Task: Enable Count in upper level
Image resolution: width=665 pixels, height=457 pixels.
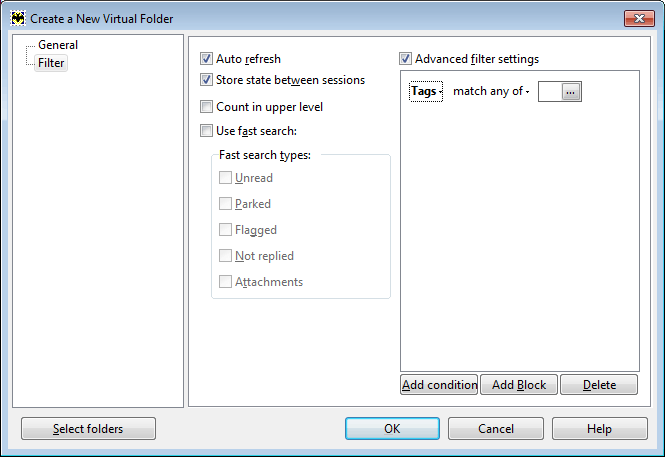Action: [x=206, y=106]
